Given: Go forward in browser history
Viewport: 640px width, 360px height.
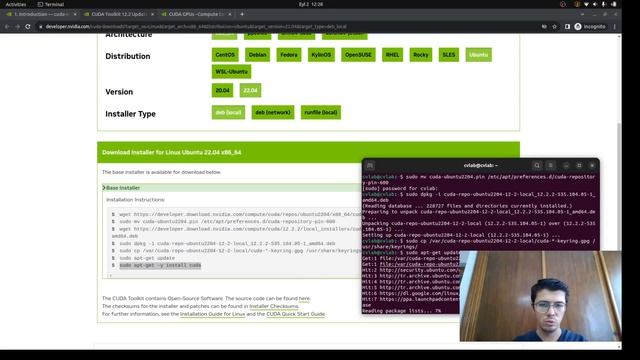Looking at the screenshot, I should [17, 27].
